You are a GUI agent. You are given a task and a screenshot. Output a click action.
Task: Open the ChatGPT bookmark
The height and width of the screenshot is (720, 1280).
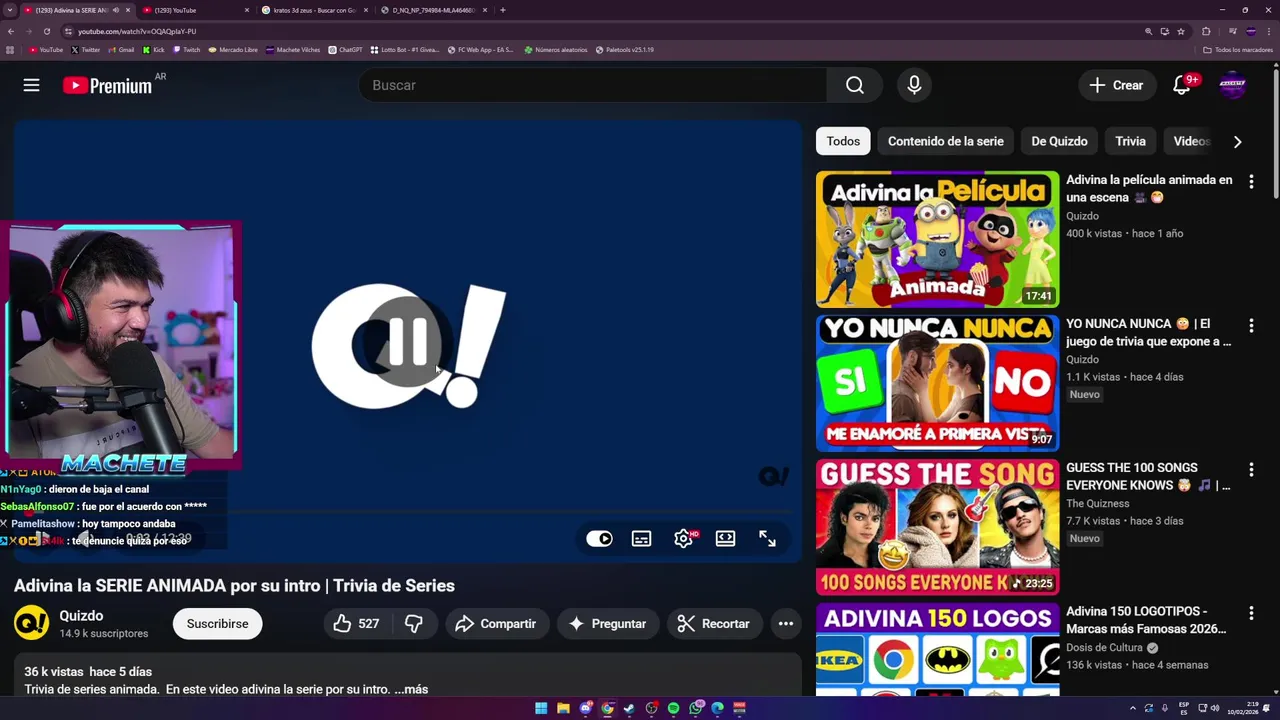coord(345,49)
